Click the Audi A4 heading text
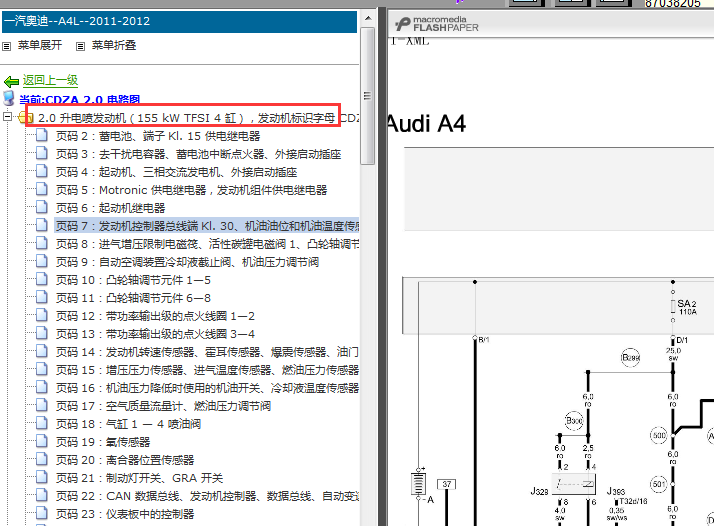The image size is (714, 526). [427, 124]
